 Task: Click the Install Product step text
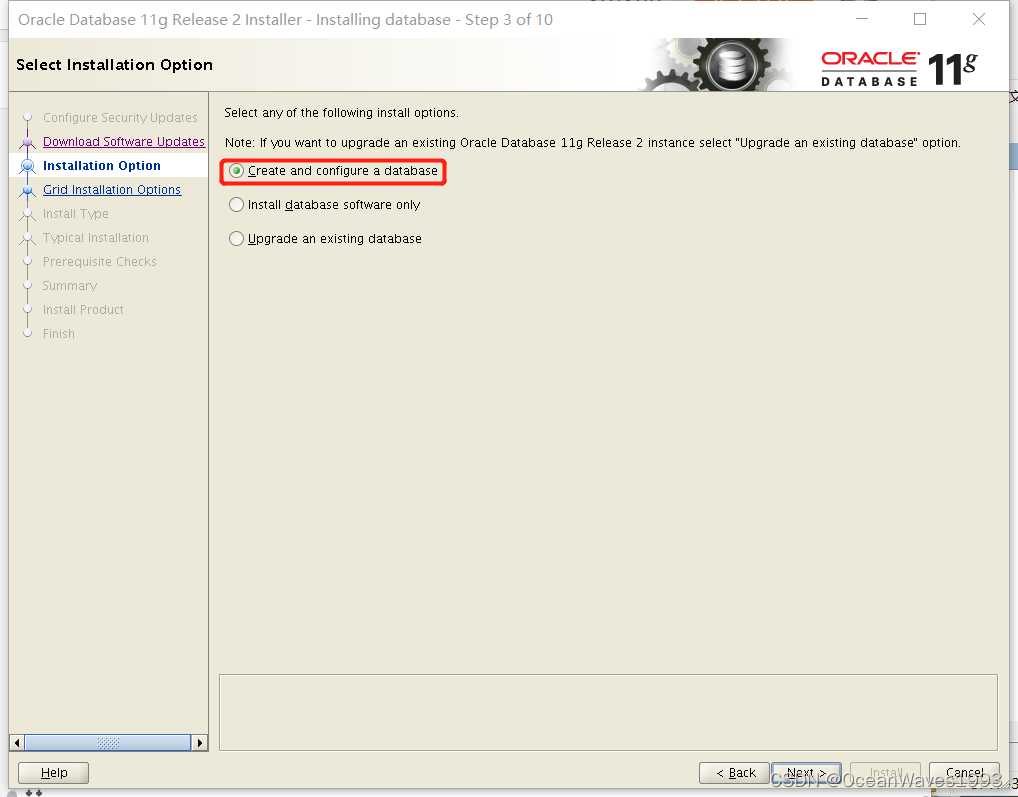pos(83,310)
